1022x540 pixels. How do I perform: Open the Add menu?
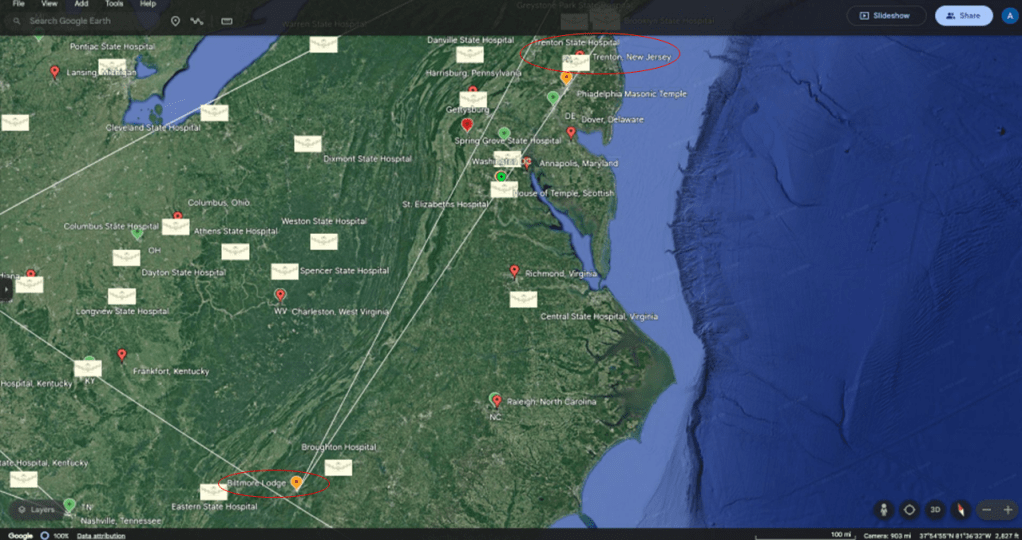tap(81, 4)
